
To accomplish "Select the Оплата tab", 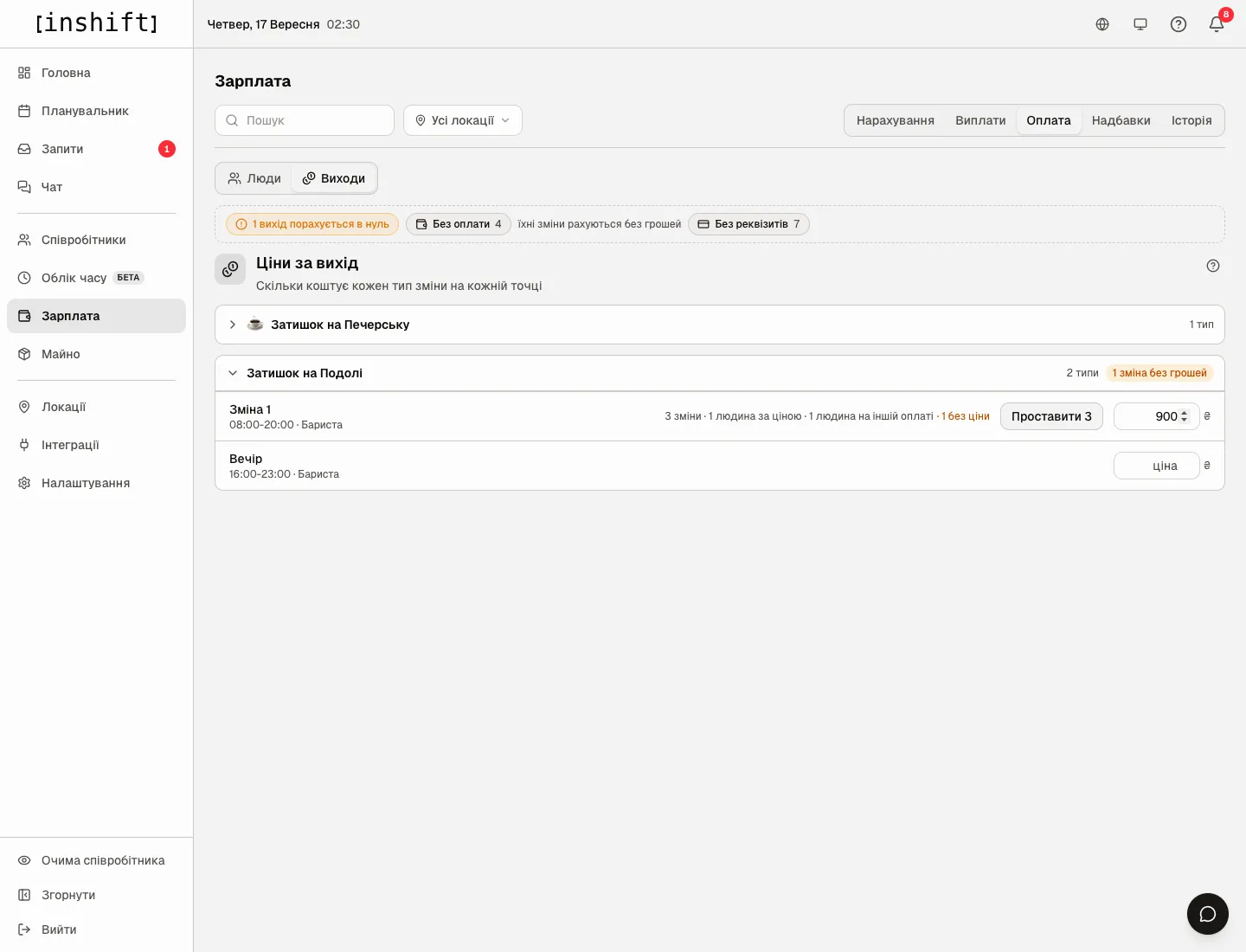I will pos(1049,120).
